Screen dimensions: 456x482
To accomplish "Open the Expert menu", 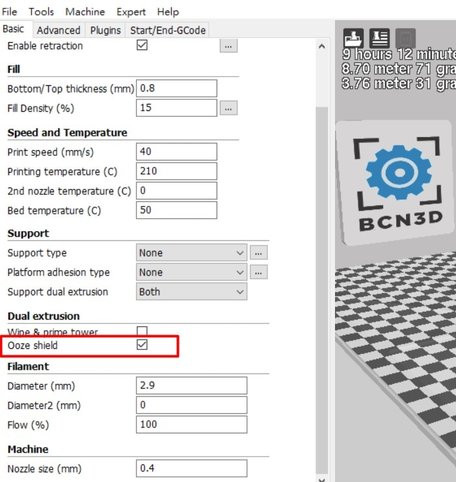I will [x=131, y=12].
